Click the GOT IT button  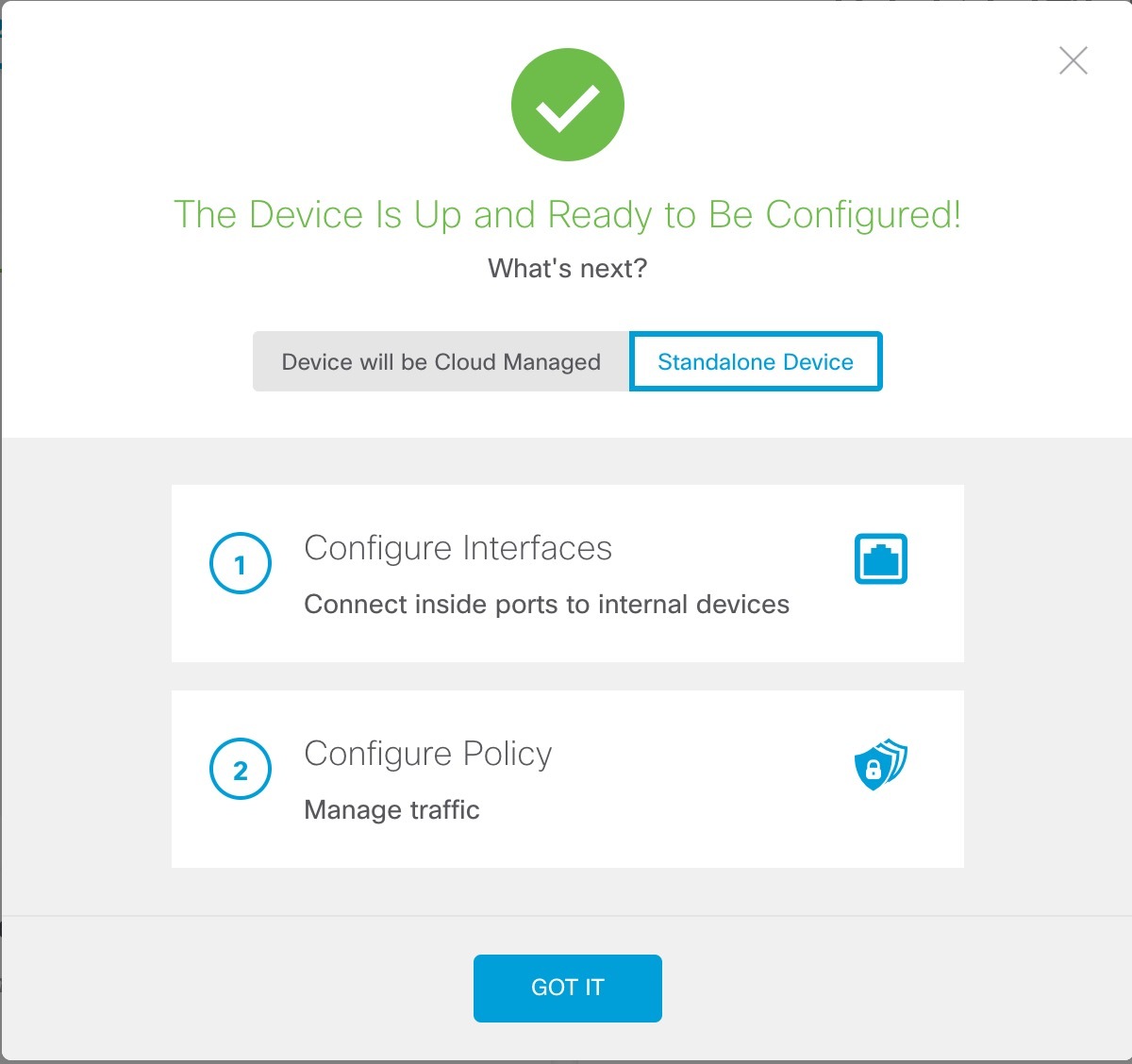point(567,988)
